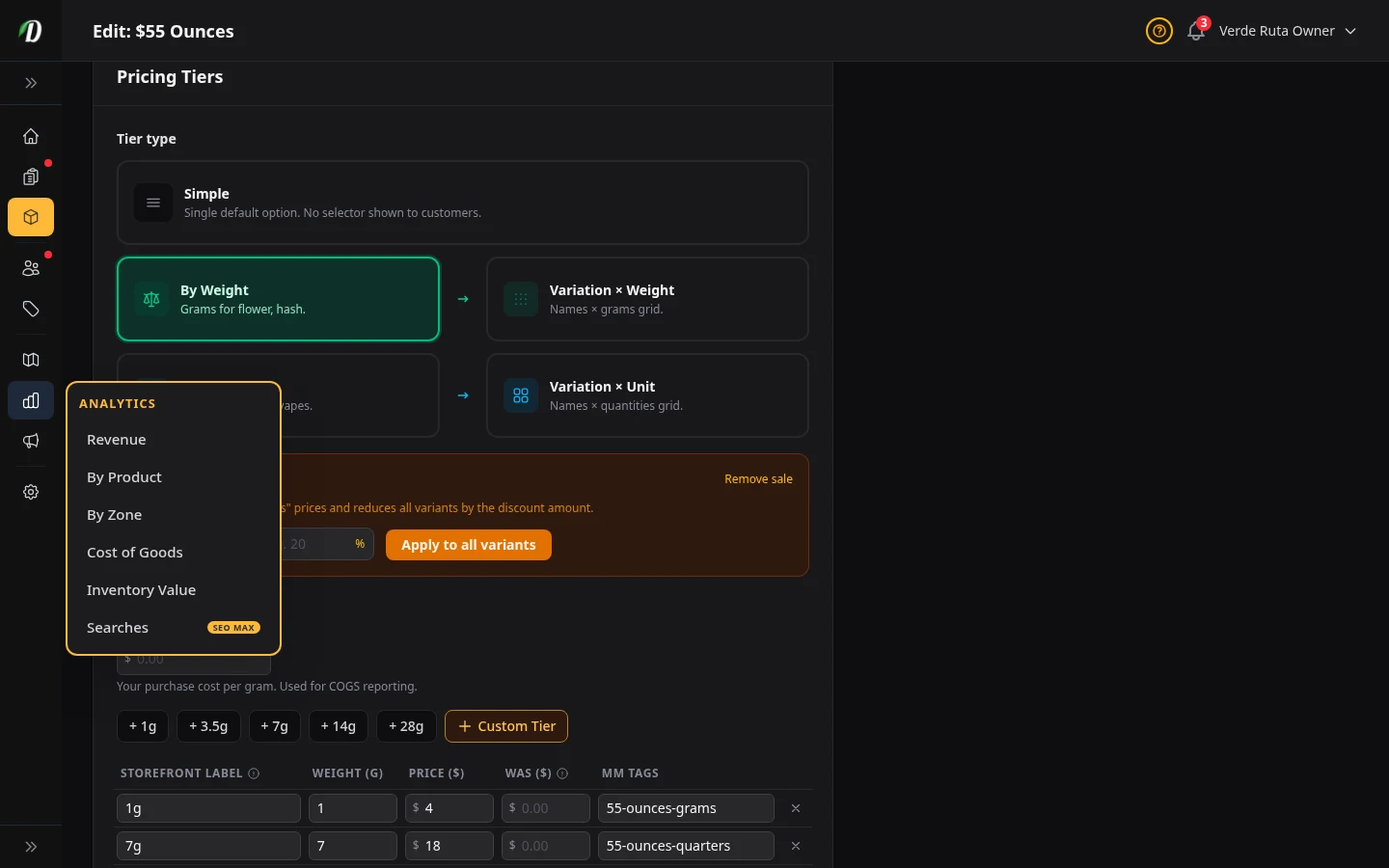Select the Analytics bar-chart icon
The height and width of the screenshot is (868, 1389).
pyautogui.click(x=30, y=400)
